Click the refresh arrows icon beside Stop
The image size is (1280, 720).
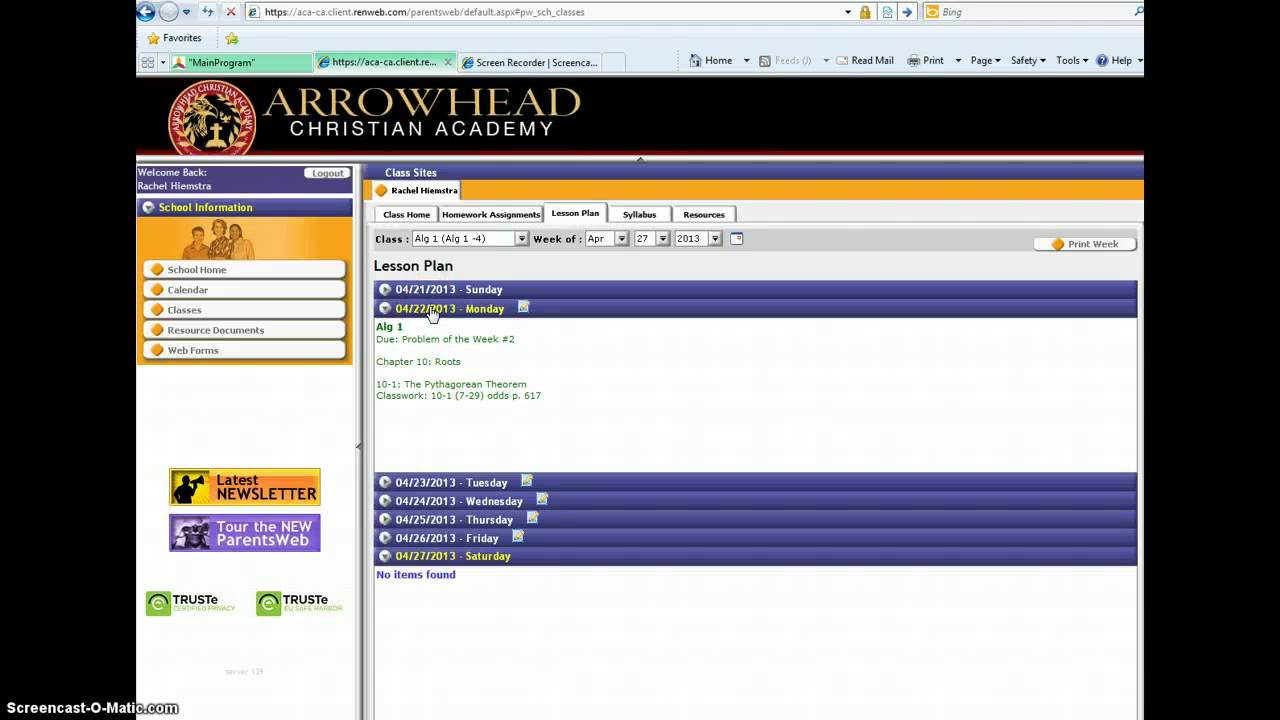pyautogui.click(x=208, y=12)
